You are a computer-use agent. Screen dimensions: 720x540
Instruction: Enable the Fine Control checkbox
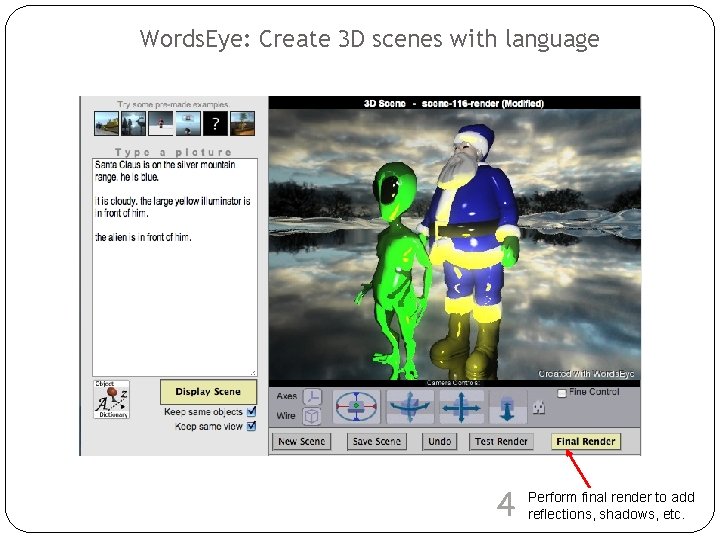[x=562, y=393]
